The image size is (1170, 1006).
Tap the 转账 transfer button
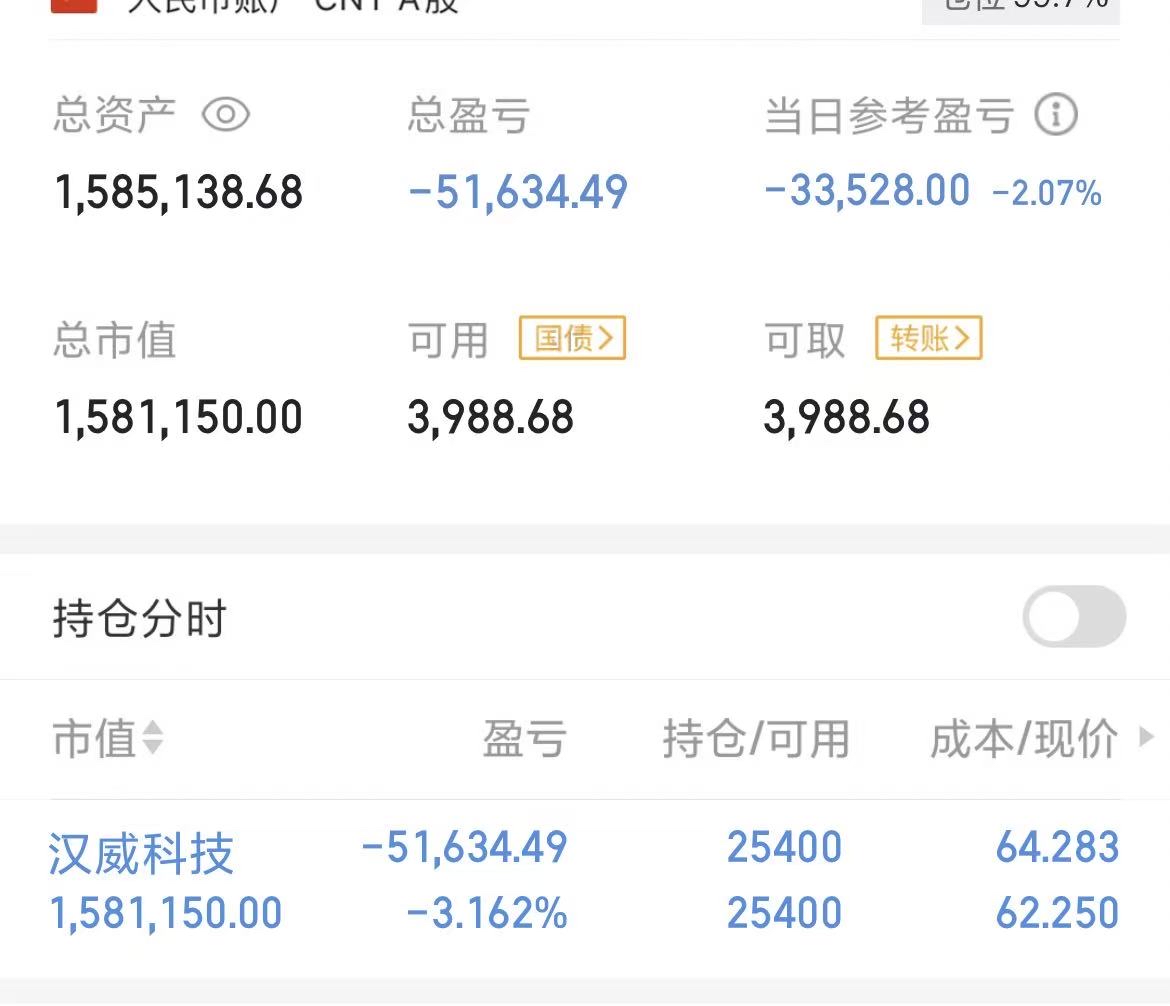[x=929, y=339]
